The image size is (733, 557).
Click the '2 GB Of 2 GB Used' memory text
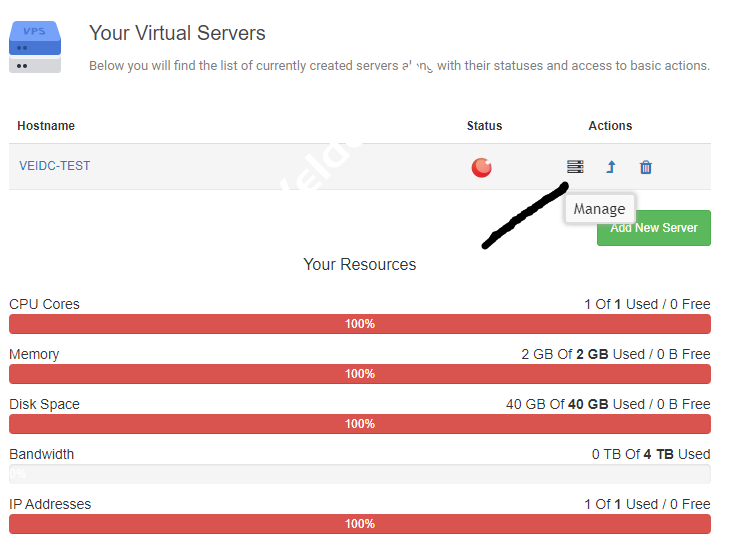click(x=615, y=354)
